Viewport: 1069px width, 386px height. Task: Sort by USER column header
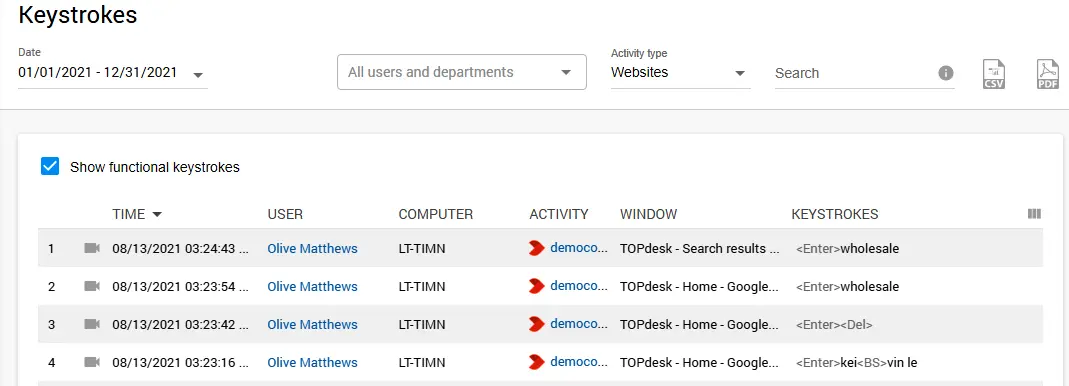(285, 214)
